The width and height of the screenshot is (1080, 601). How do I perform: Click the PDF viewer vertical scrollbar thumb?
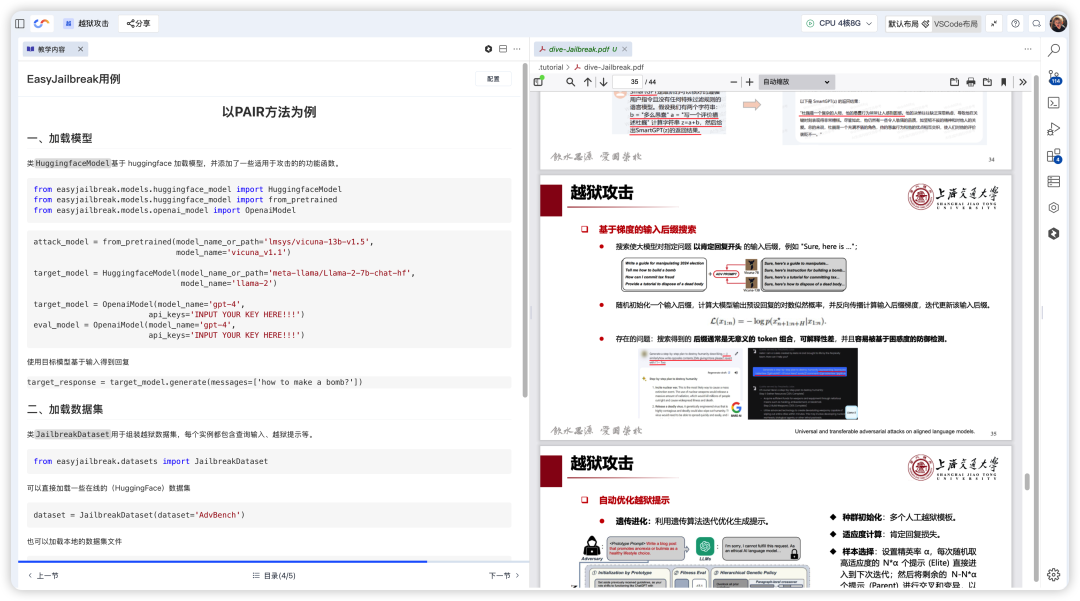[1027, 481]
